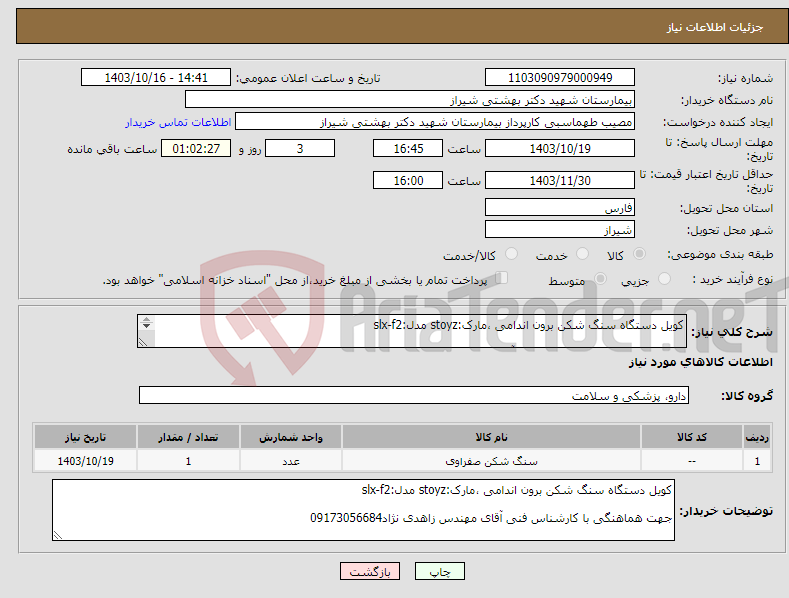Click the buyer name field بیمارستان شهید دکتر بهشتی
Screen dimensions: 789x598
click(x=410, y=100)
